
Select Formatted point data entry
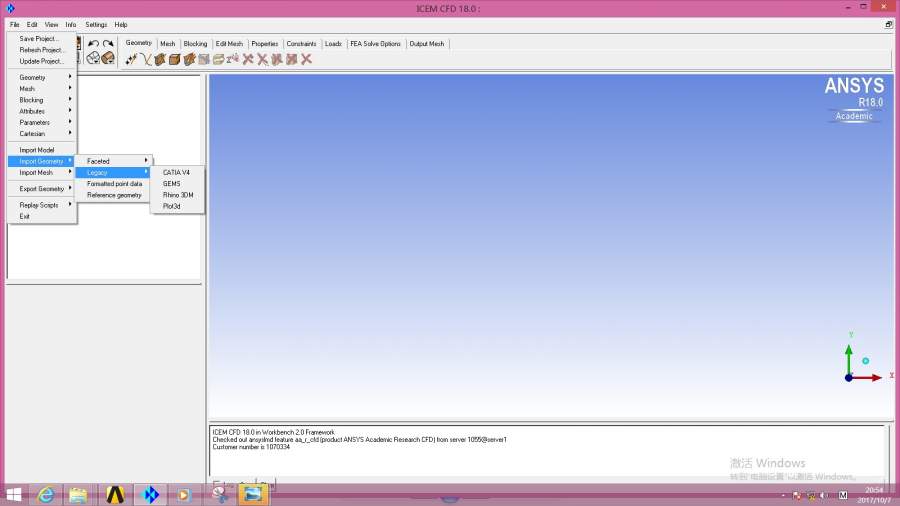[114, 184]
